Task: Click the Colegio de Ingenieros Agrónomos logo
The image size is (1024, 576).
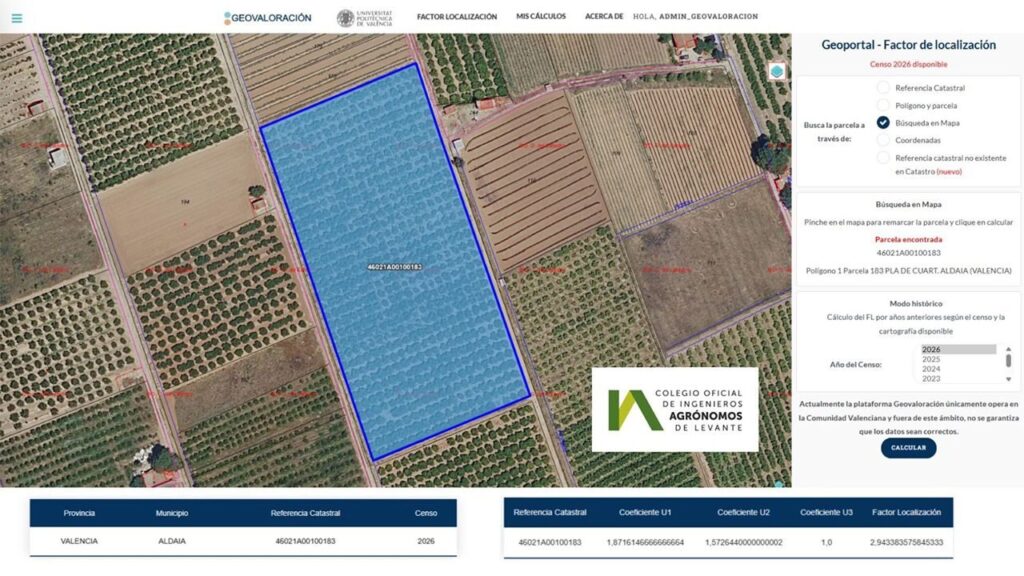Action: [x=675, y=410]
